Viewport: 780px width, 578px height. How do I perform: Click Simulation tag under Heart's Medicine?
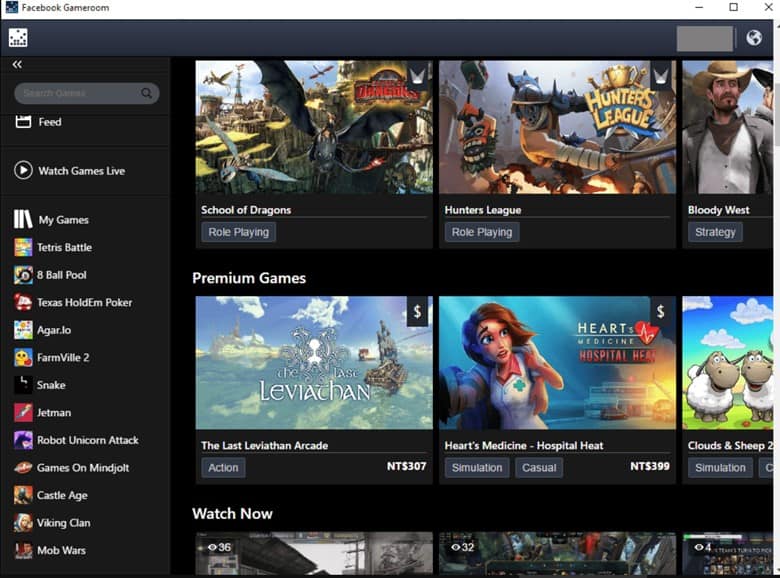pyautogui.click(x=477, y=468)
